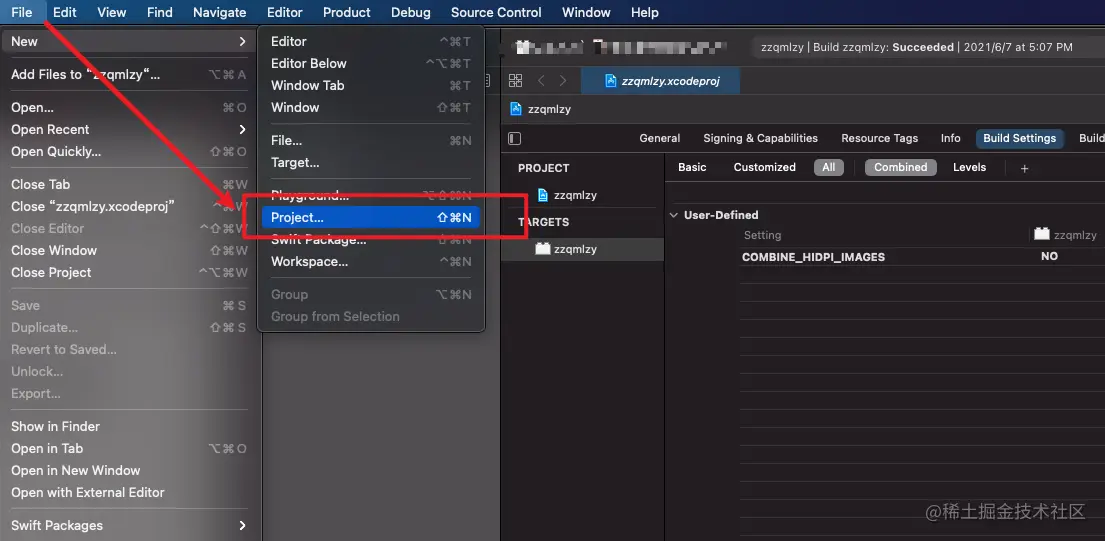Switch to Levels view
The image size is (1105, 541).
(970, 167)
